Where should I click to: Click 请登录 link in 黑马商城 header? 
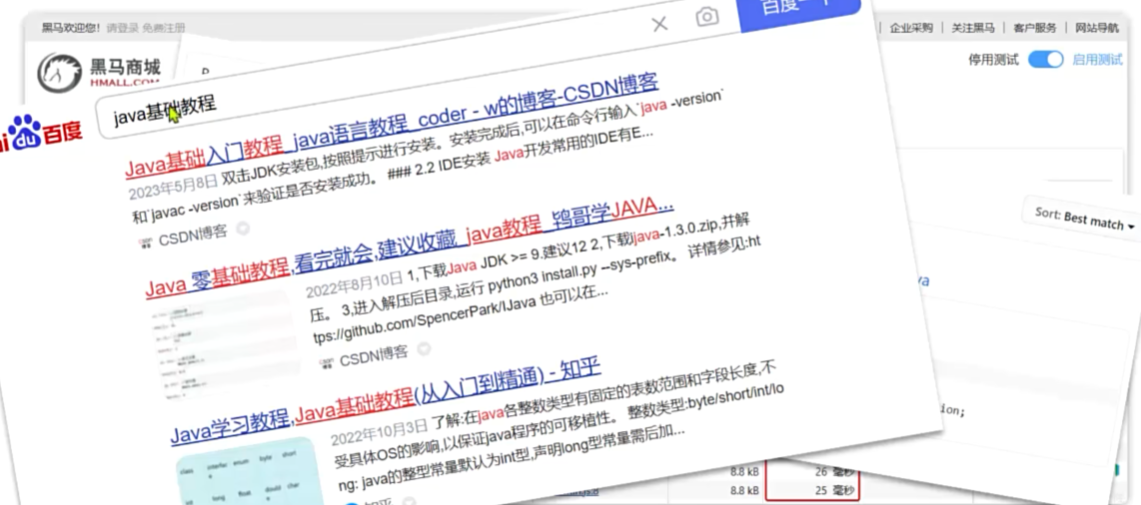point(122,28)
